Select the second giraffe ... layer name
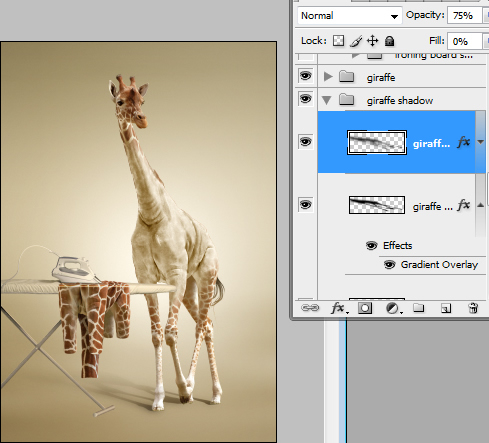489x443 pixels. point(433,207)
